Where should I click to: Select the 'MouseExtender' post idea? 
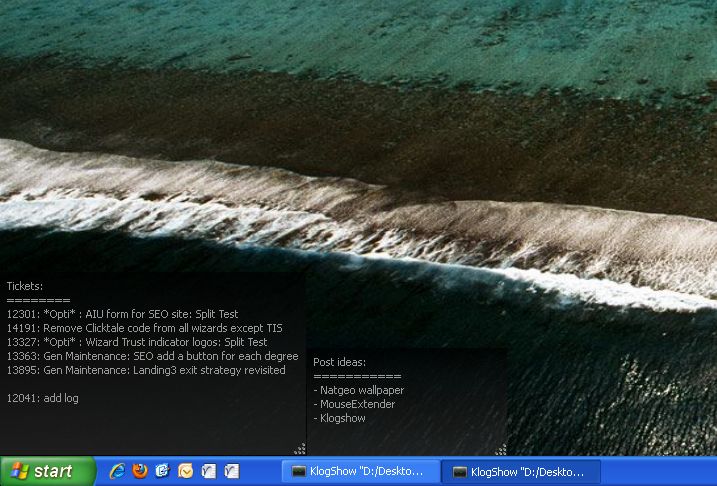354,404
